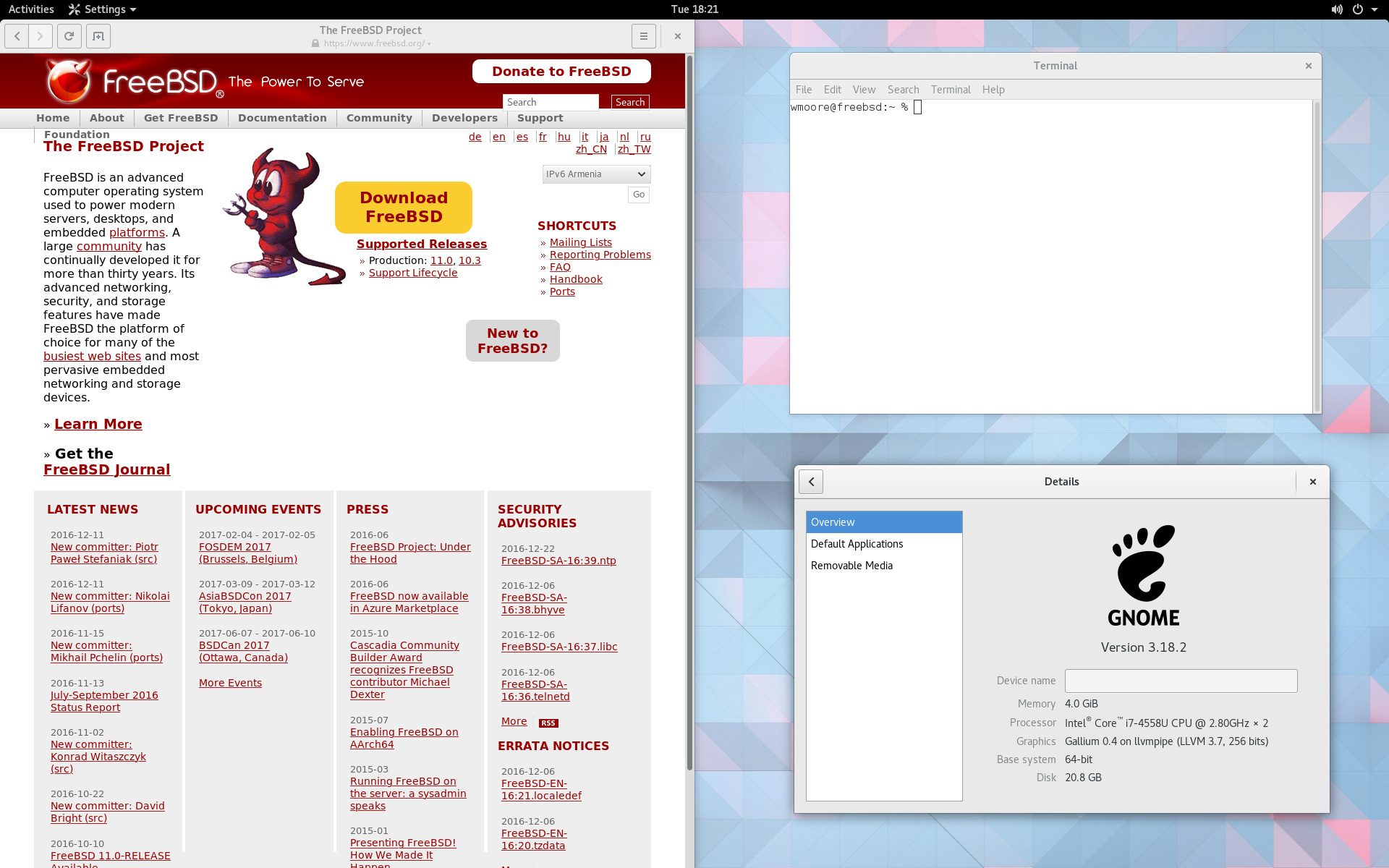Expand the IPv6 Armenia mirror dropdown
This screenshot has width=1389, height=868.
point(596,174)
